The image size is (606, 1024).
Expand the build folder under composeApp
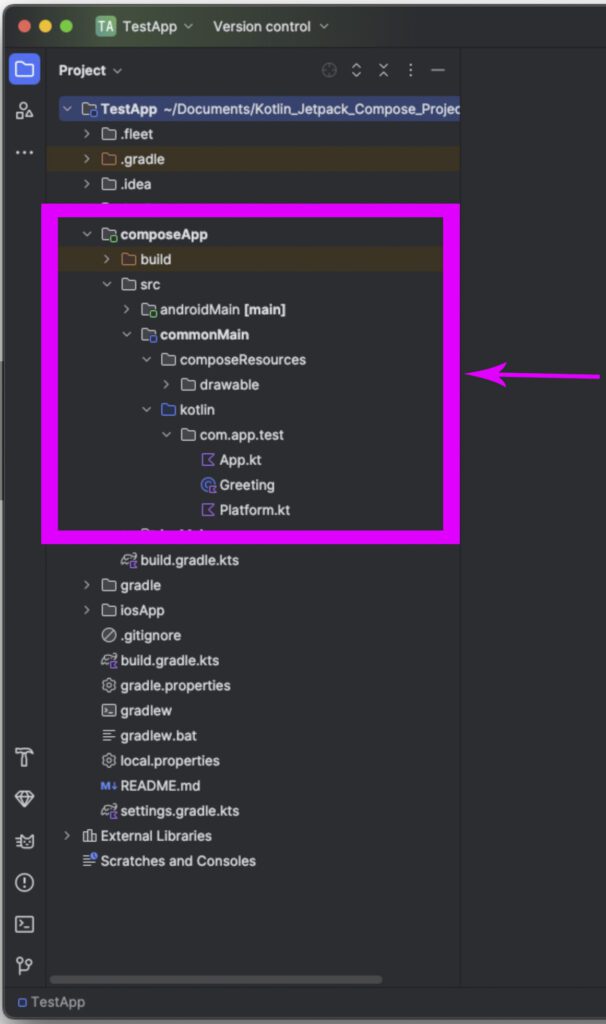coord(107,259)
